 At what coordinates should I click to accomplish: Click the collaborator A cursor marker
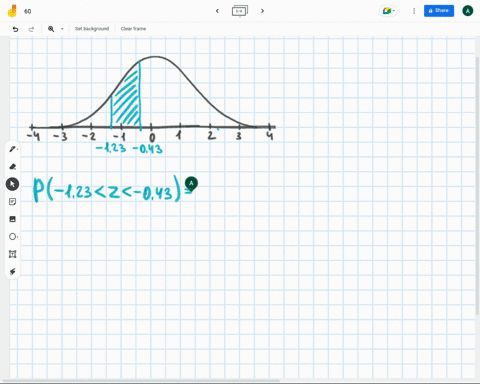[x=191, y=184]
